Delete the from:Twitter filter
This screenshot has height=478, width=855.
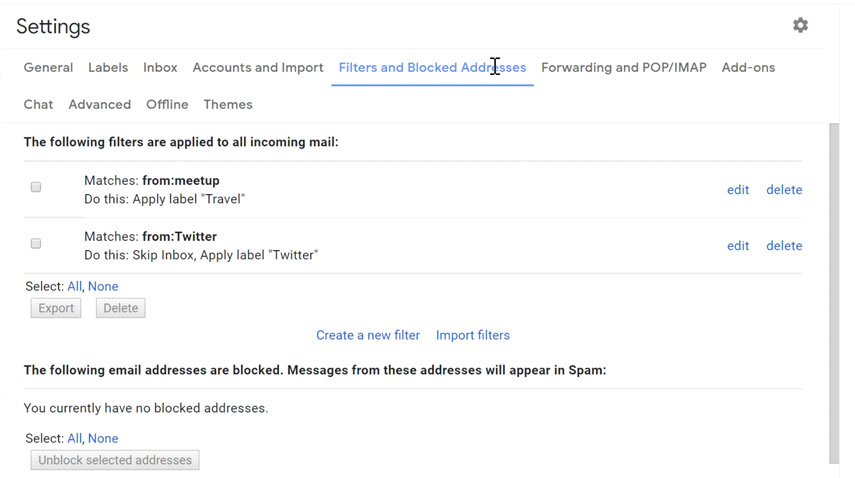[x=784, y=246]
